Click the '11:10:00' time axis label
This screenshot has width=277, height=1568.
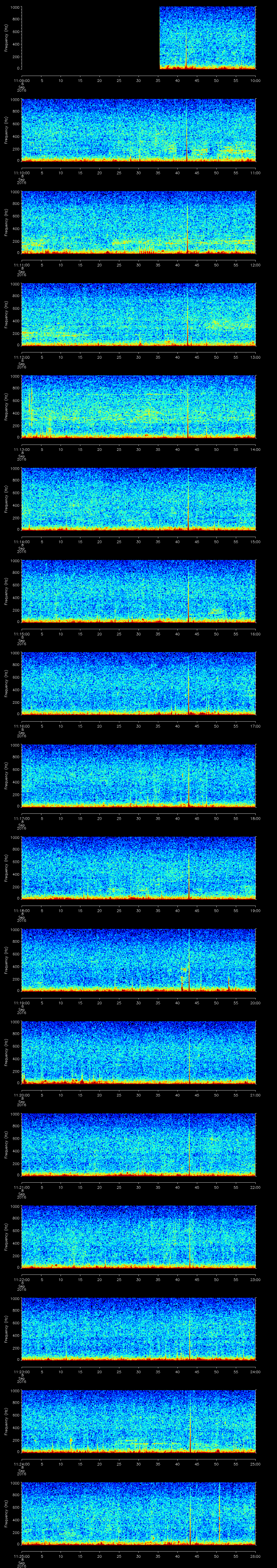point(22,173)
